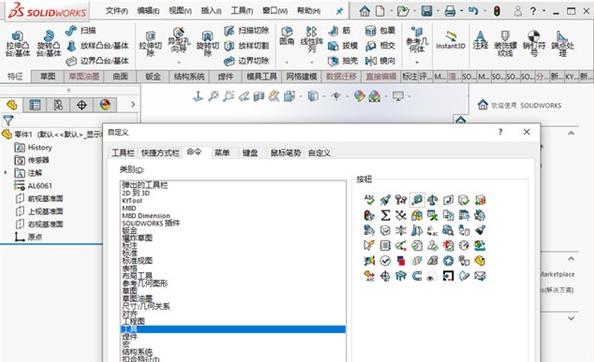
Task: Choose the 镜向 mirror feature
Action: (380, 61)
